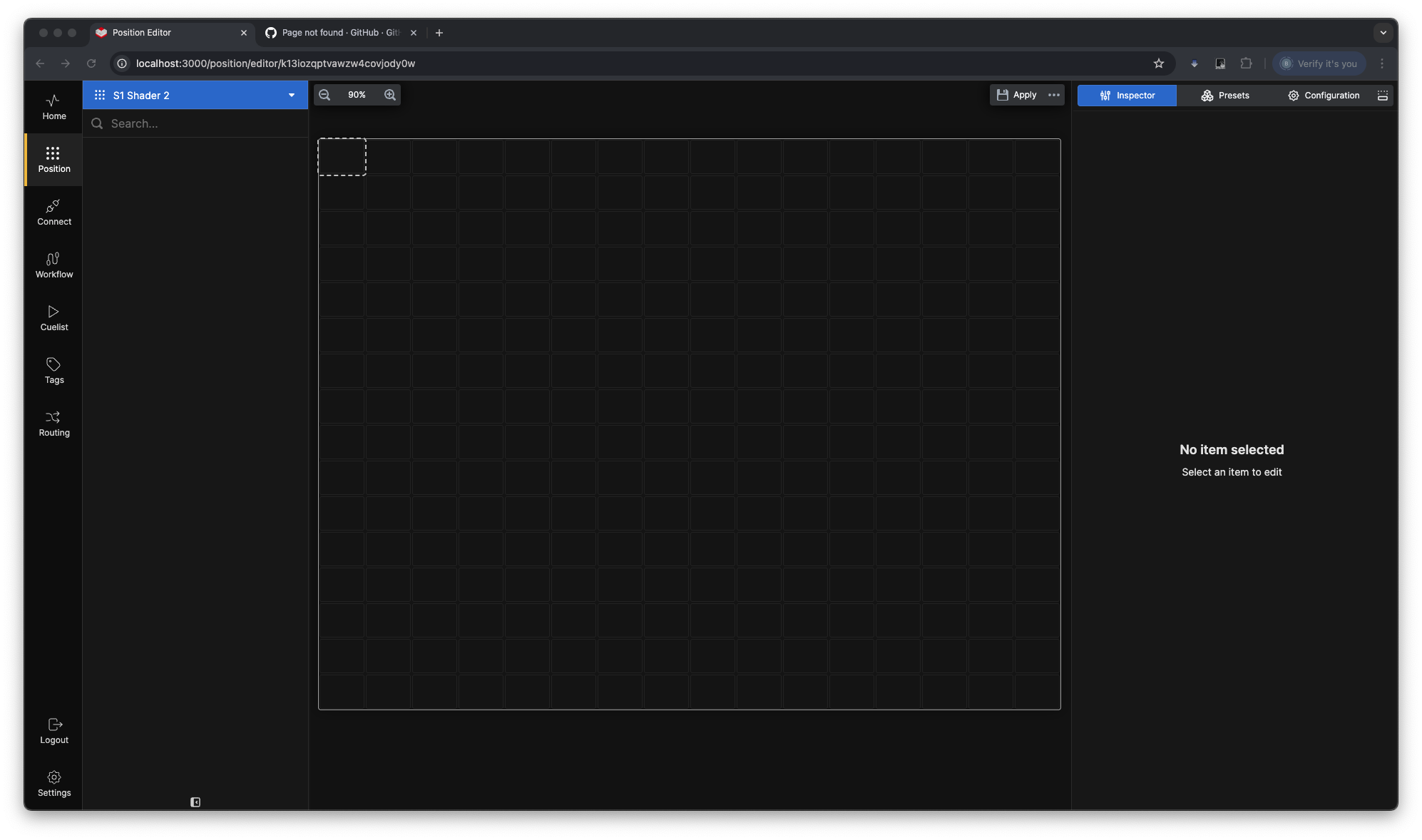The height and width of the screenshot is (840, 1422).
Task: Open the Tags section
Action: click(53, 371)
